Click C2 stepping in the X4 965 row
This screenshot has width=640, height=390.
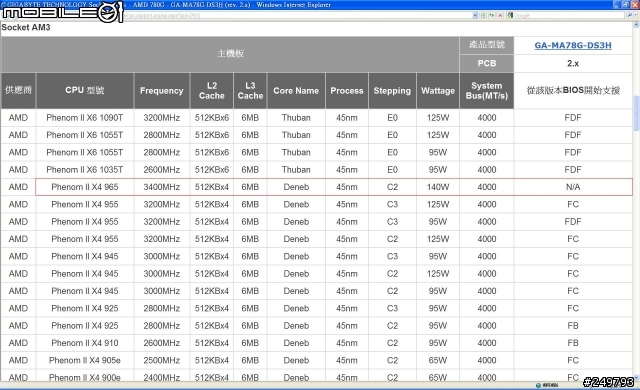(x=392, y=187)
